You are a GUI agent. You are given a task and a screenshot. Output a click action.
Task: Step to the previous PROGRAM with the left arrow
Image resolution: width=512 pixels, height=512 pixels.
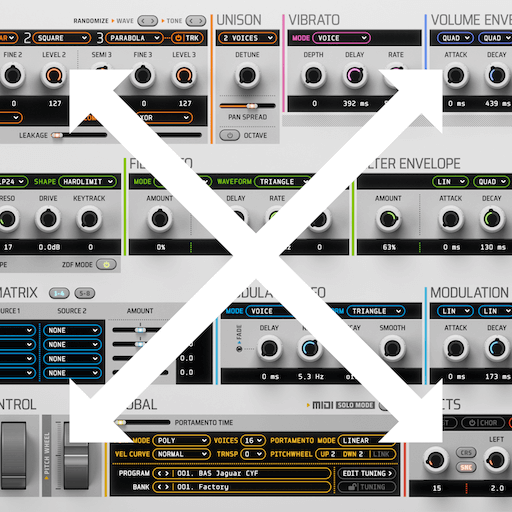160,473
